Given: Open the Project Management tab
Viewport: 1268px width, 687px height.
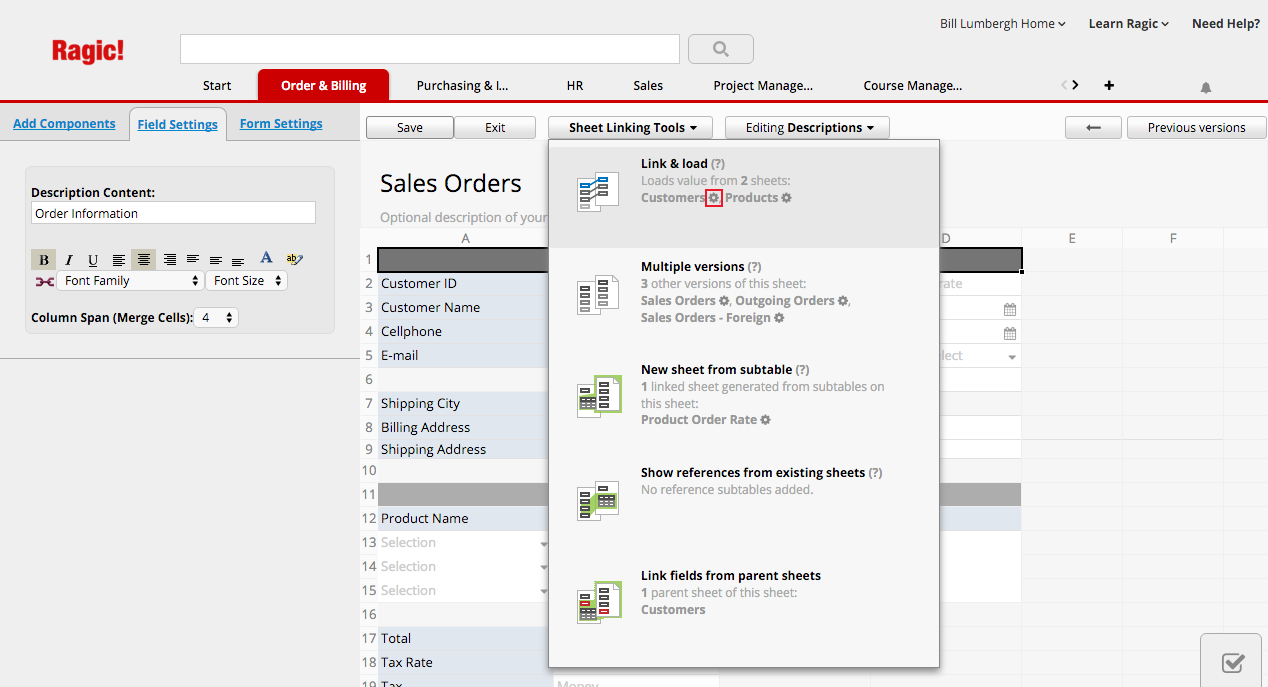Looking at the screenshot, I should pos(763,85).
